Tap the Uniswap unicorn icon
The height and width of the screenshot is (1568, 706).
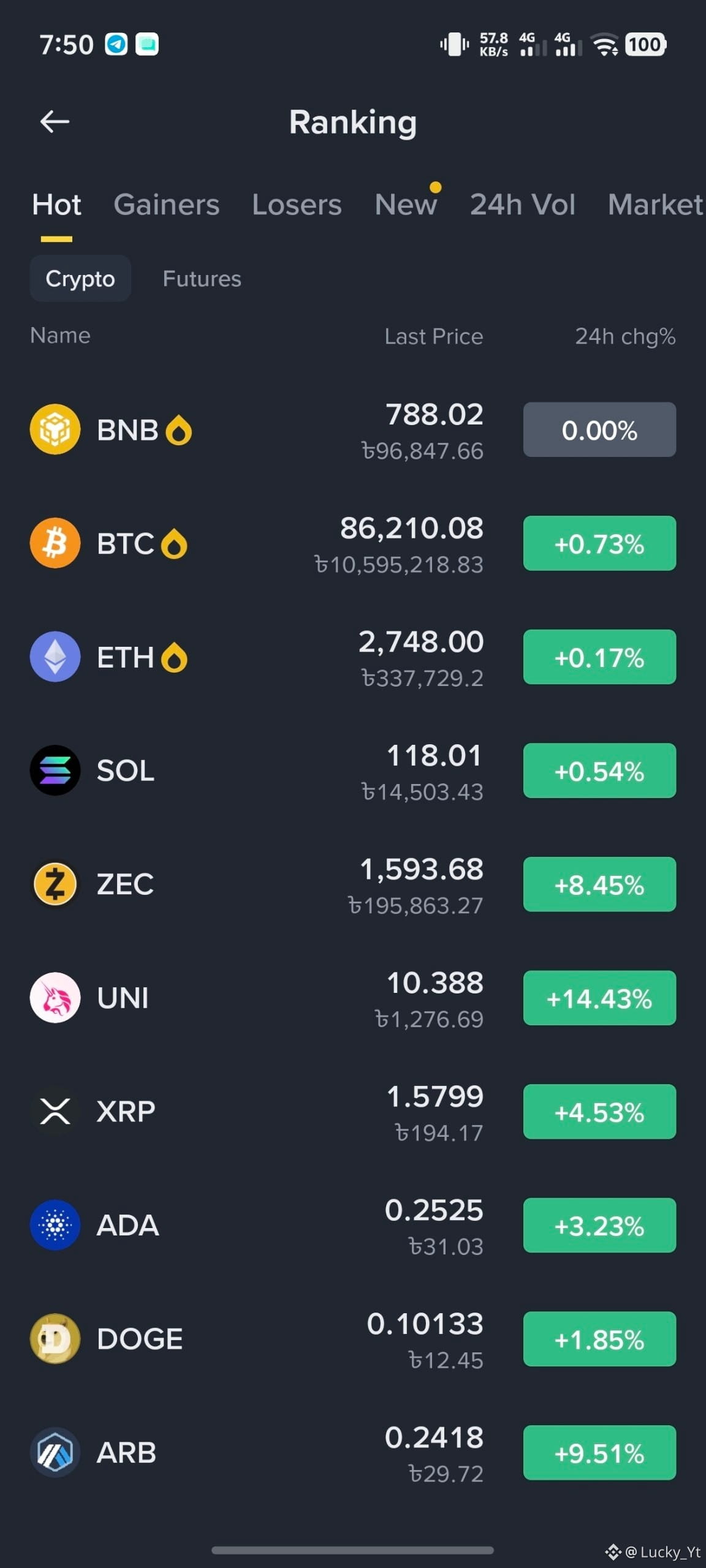(55, 998)
